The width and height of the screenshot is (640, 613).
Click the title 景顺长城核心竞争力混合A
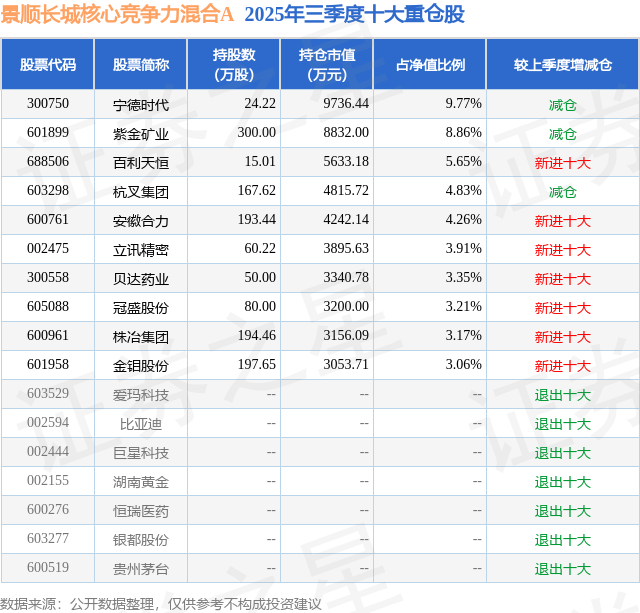[x=117, y=14]
